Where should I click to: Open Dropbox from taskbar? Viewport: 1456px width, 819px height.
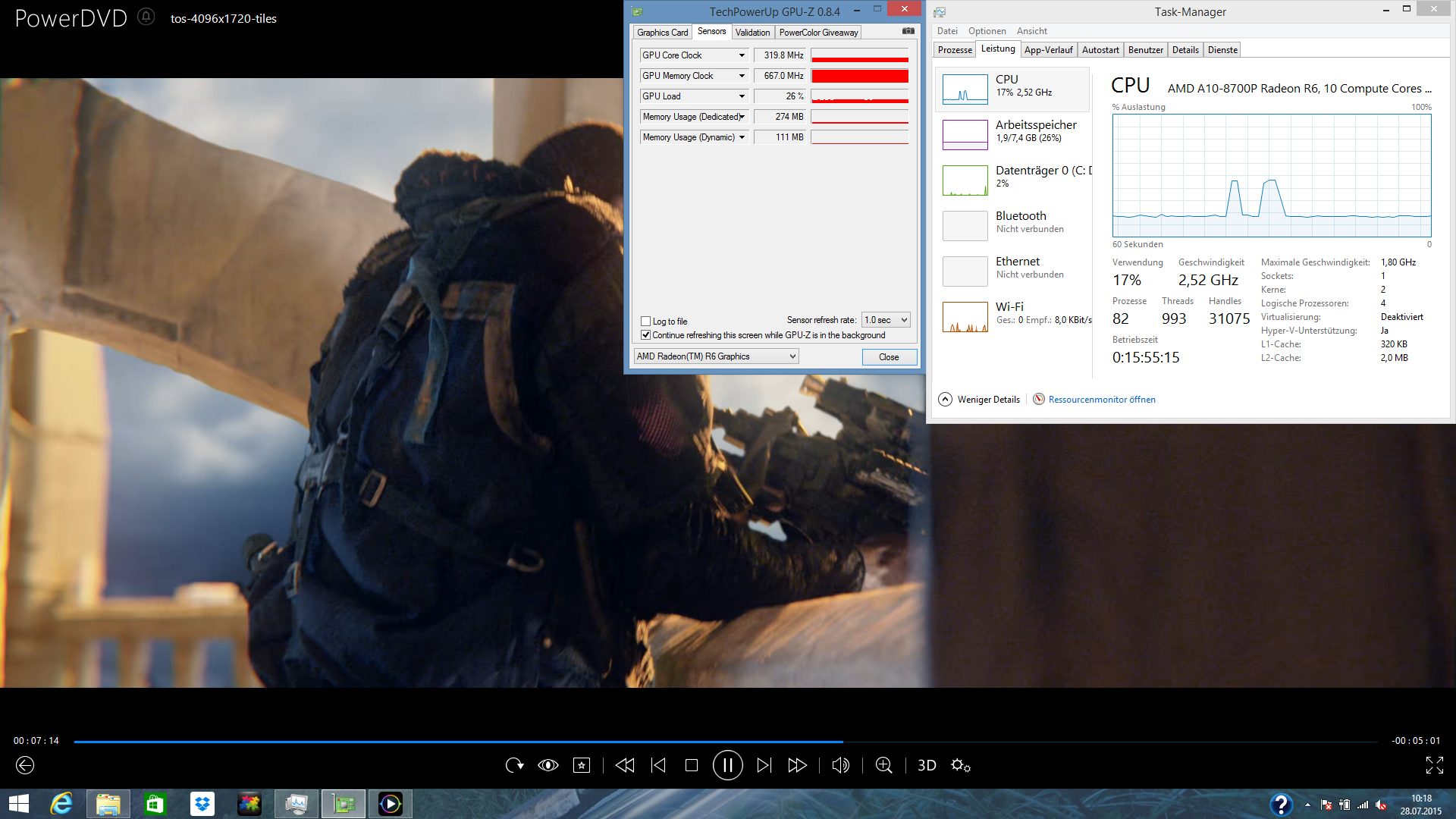(202, 804)
